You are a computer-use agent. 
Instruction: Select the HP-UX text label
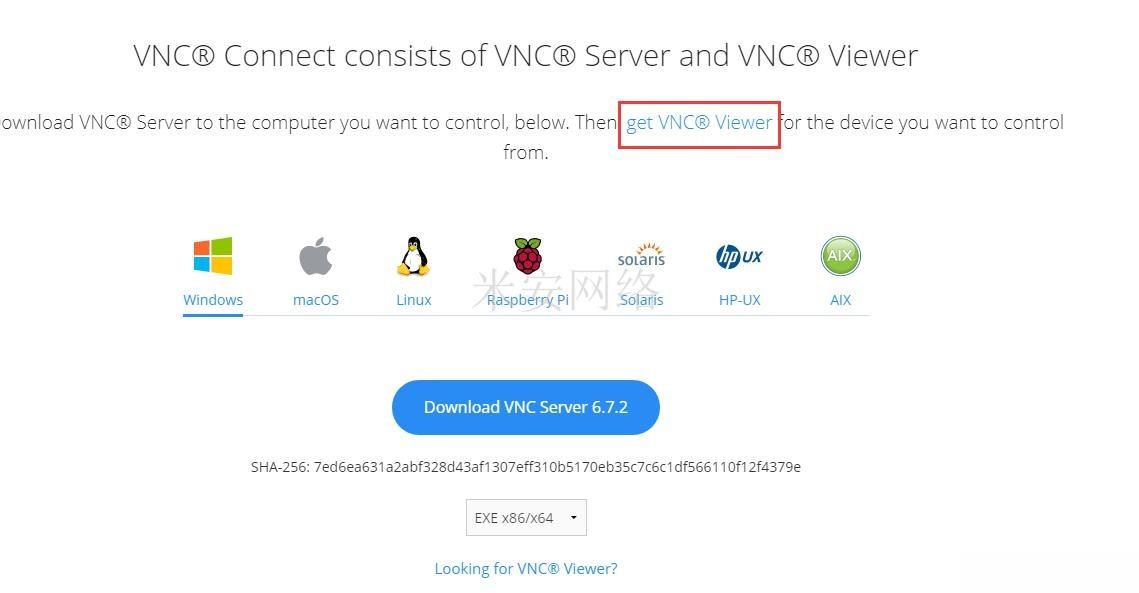pyautogui.click(x=739, y=299)
